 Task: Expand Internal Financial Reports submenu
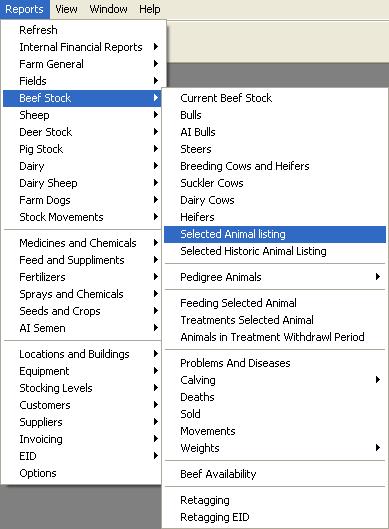(x=82, y=47)
